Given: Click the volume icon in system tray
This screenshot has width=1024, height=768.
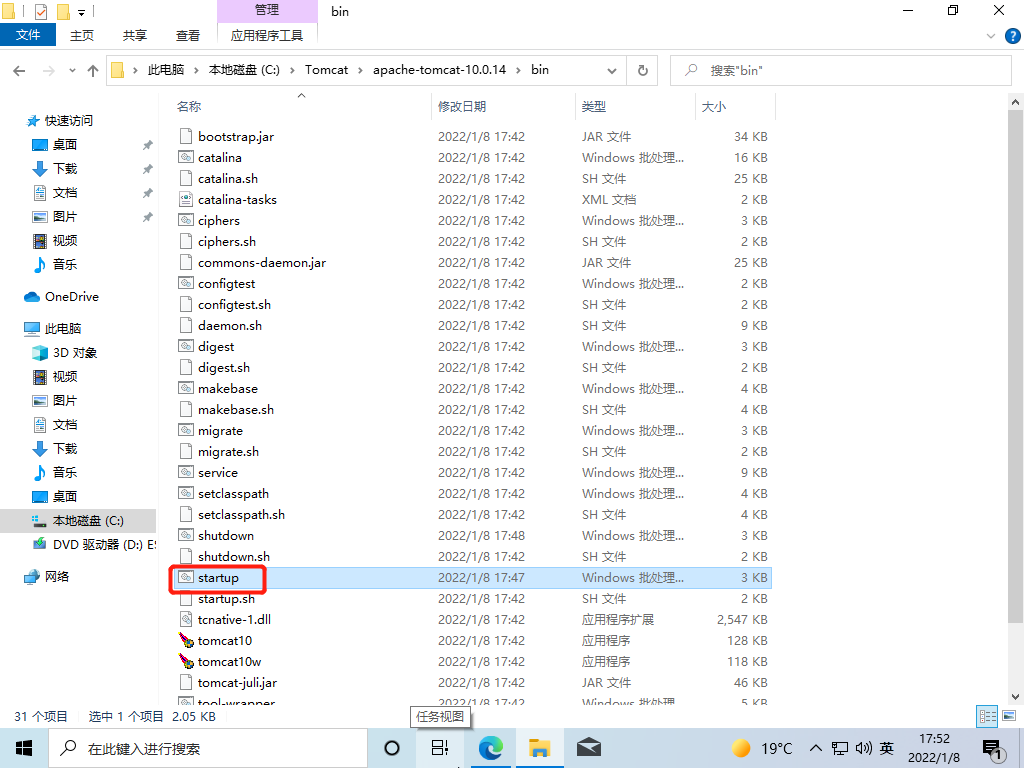Looking at the screenshot, I should point(862,747).
